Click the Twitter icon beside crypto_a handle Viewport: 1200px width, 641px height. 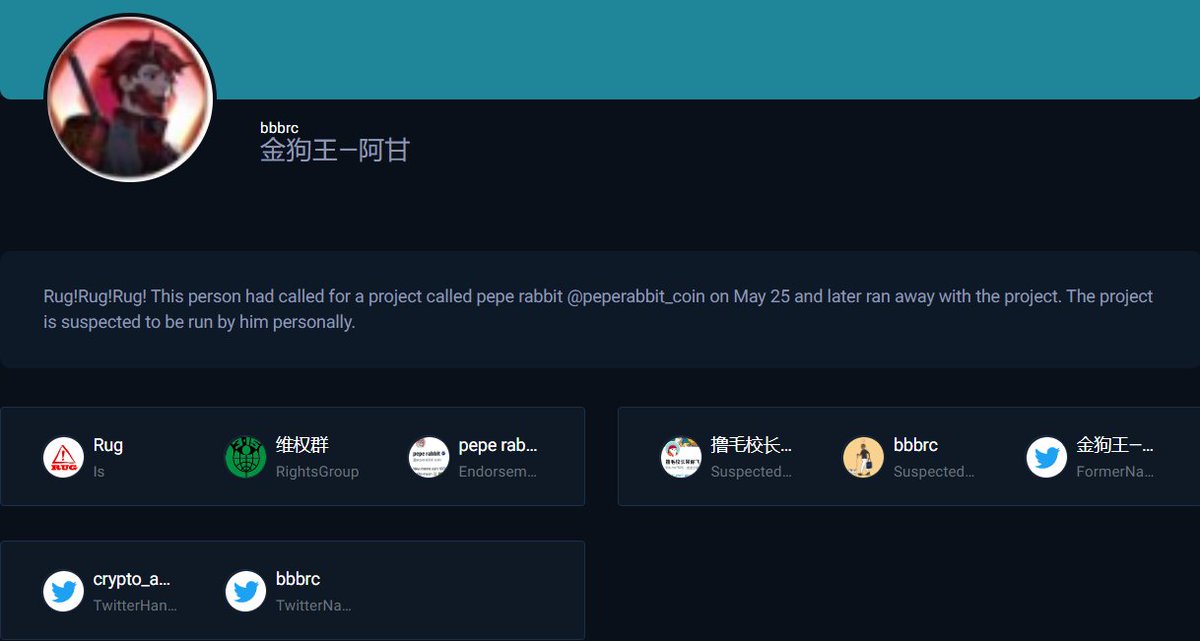click(63, 591)
